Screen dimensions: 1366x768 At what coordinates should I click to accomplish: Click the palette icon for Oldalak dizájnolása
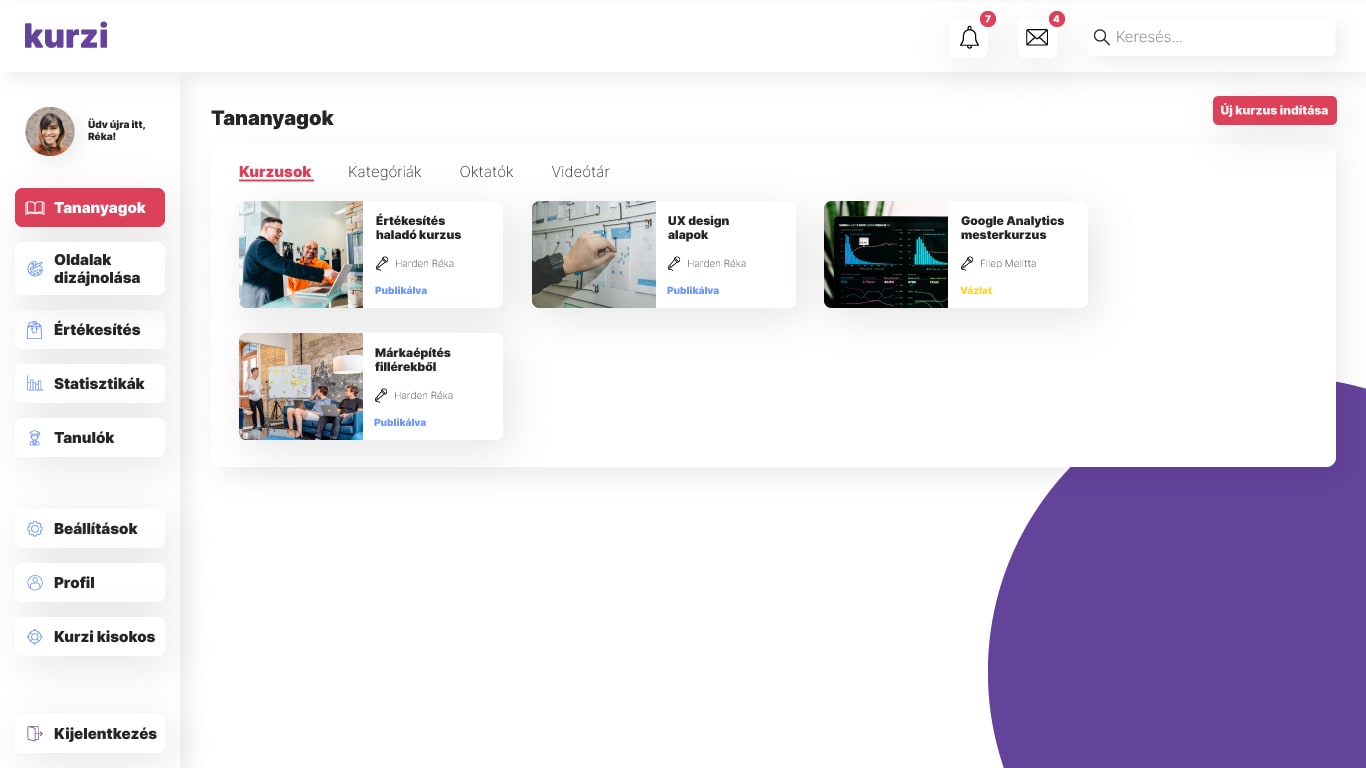[35, 268]
